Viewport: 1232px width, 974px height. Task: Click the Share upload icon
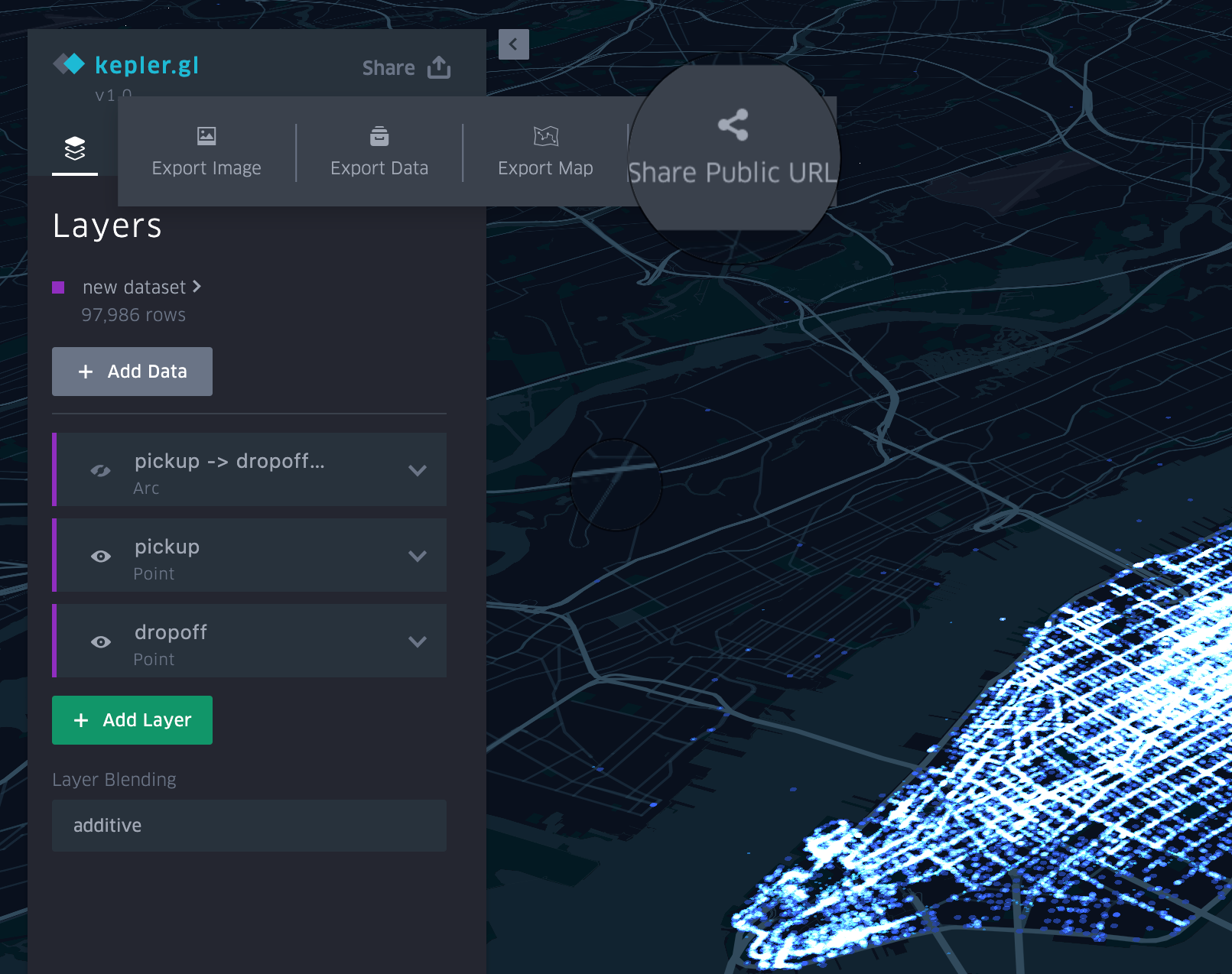click(438, 67)
